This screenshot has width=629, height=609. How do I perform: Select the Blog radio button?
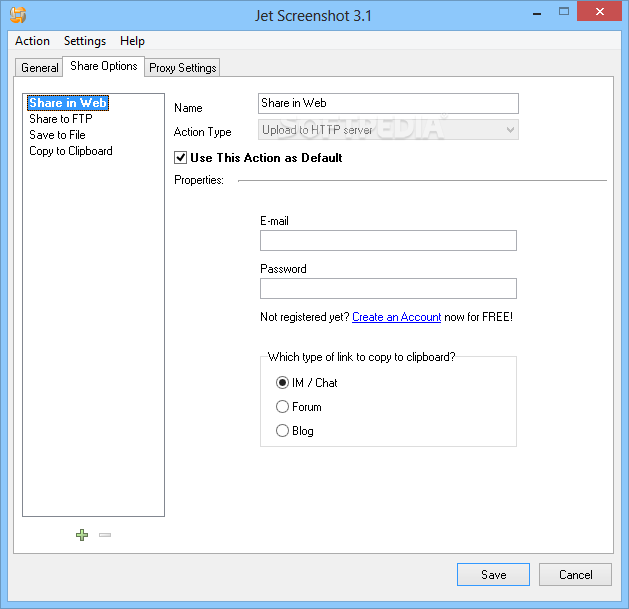[282, 431]
